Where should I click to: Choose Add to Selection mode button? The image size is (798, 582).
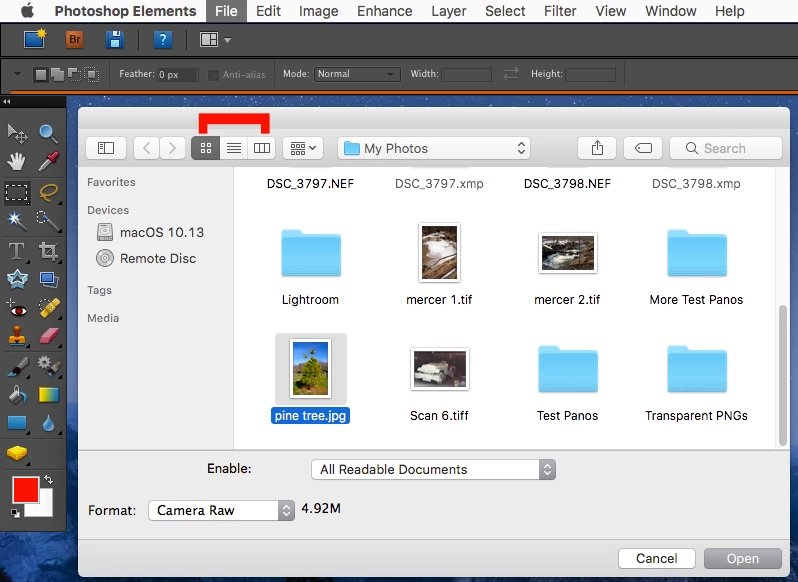tap(58, 75)
